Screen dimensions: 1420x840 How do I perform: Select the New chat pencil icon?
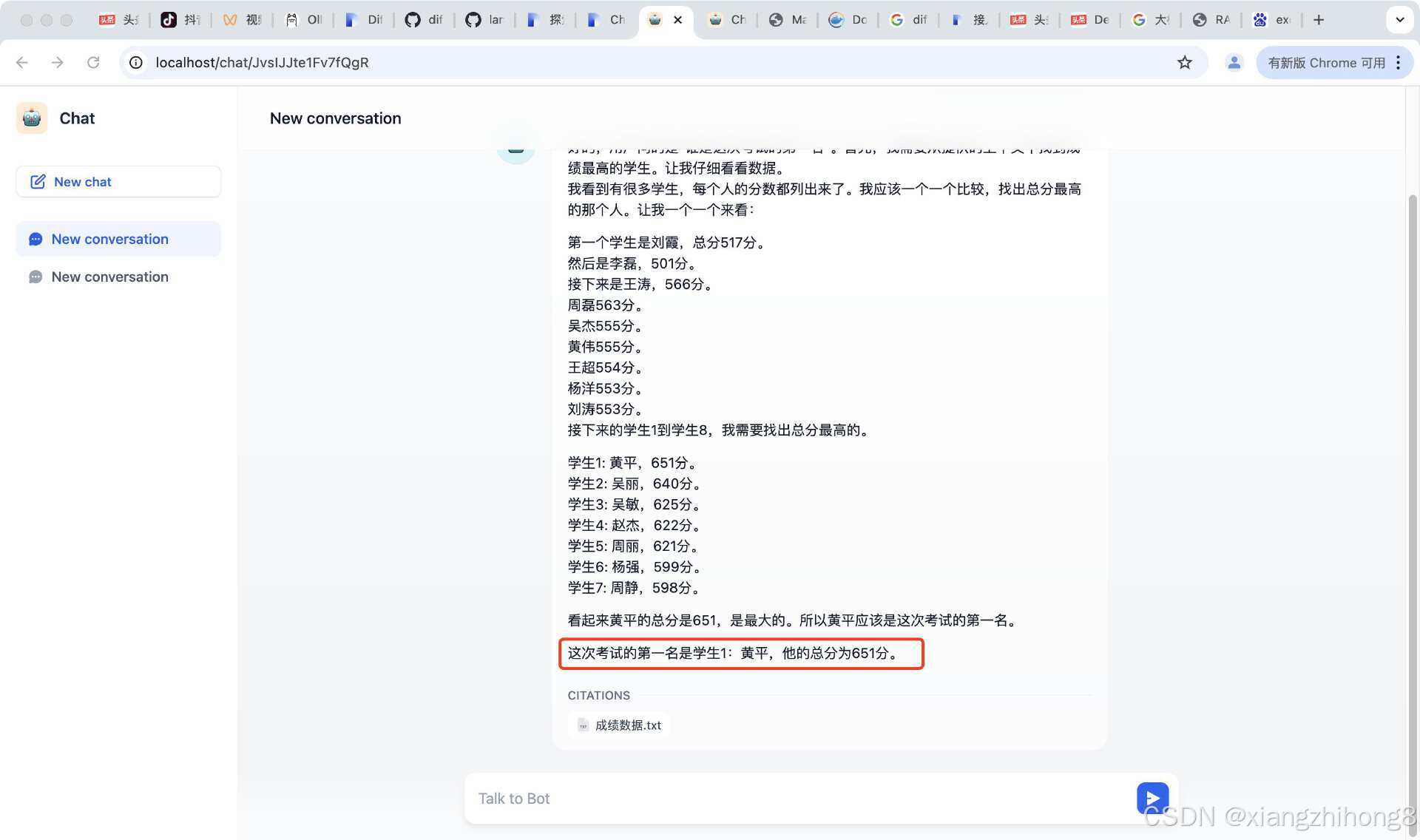38,181
